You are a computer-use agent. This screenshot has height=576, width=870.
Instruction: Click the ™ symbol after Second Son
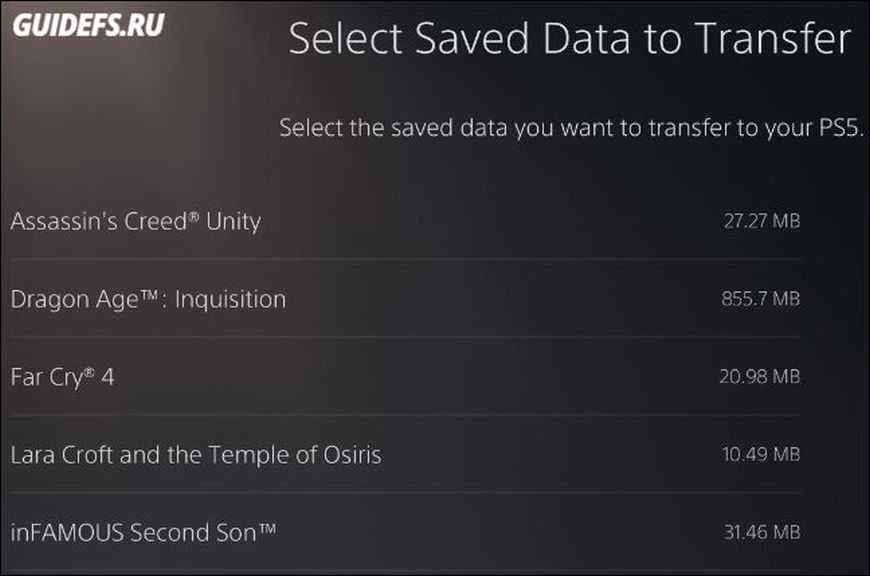[x=265, y=527]
